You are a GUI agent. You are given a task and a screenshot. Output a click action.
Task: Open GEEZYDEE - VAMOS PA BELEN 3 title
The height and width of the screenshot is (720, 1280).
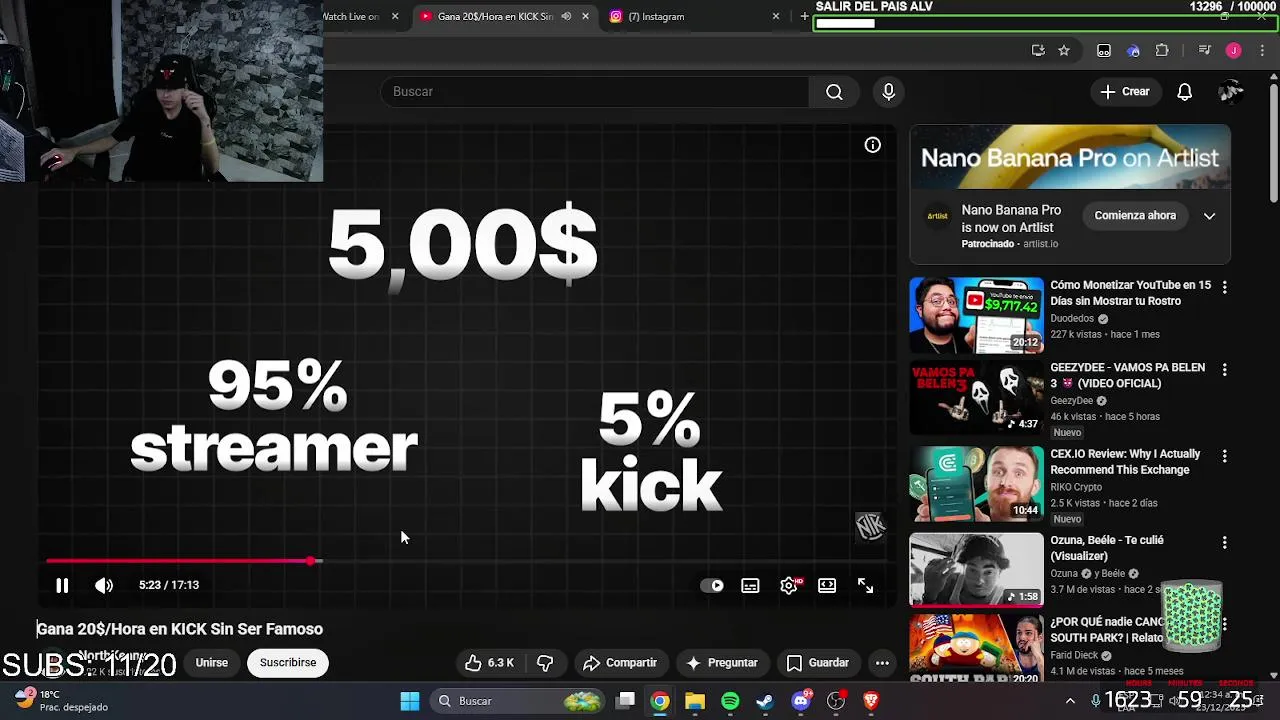pyautogui.click(x=1127, y=376)
